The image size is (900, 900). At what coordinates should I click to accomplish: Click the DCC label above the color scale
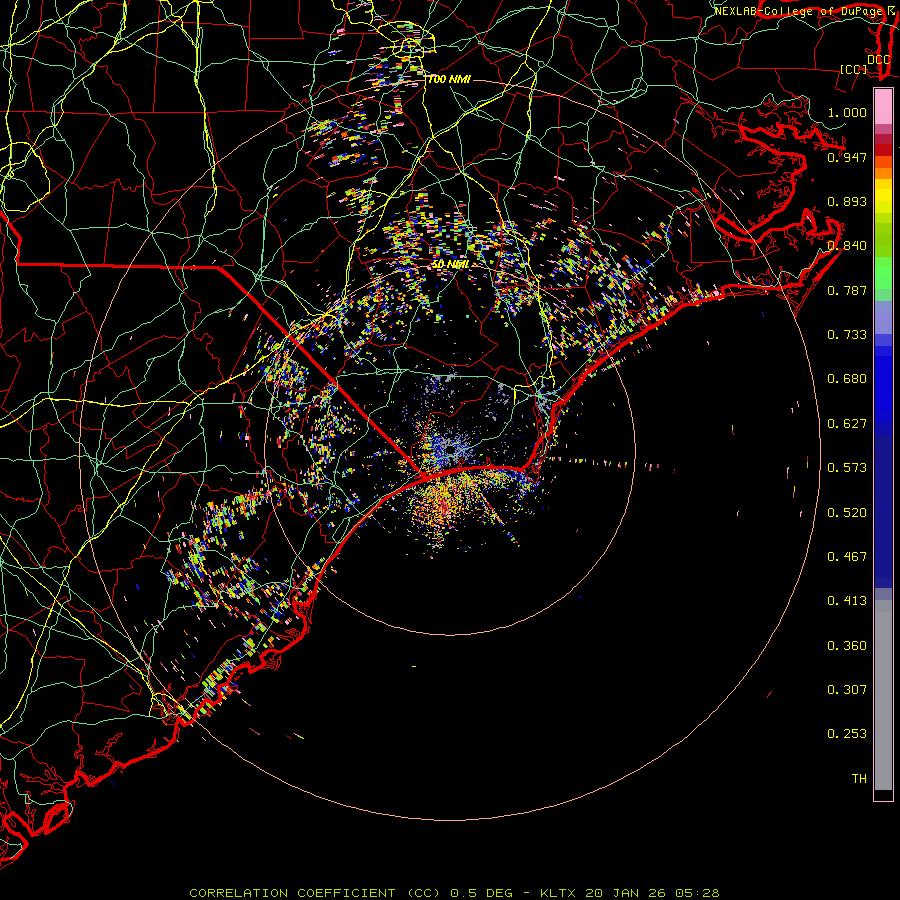click(x=878, y=59)
